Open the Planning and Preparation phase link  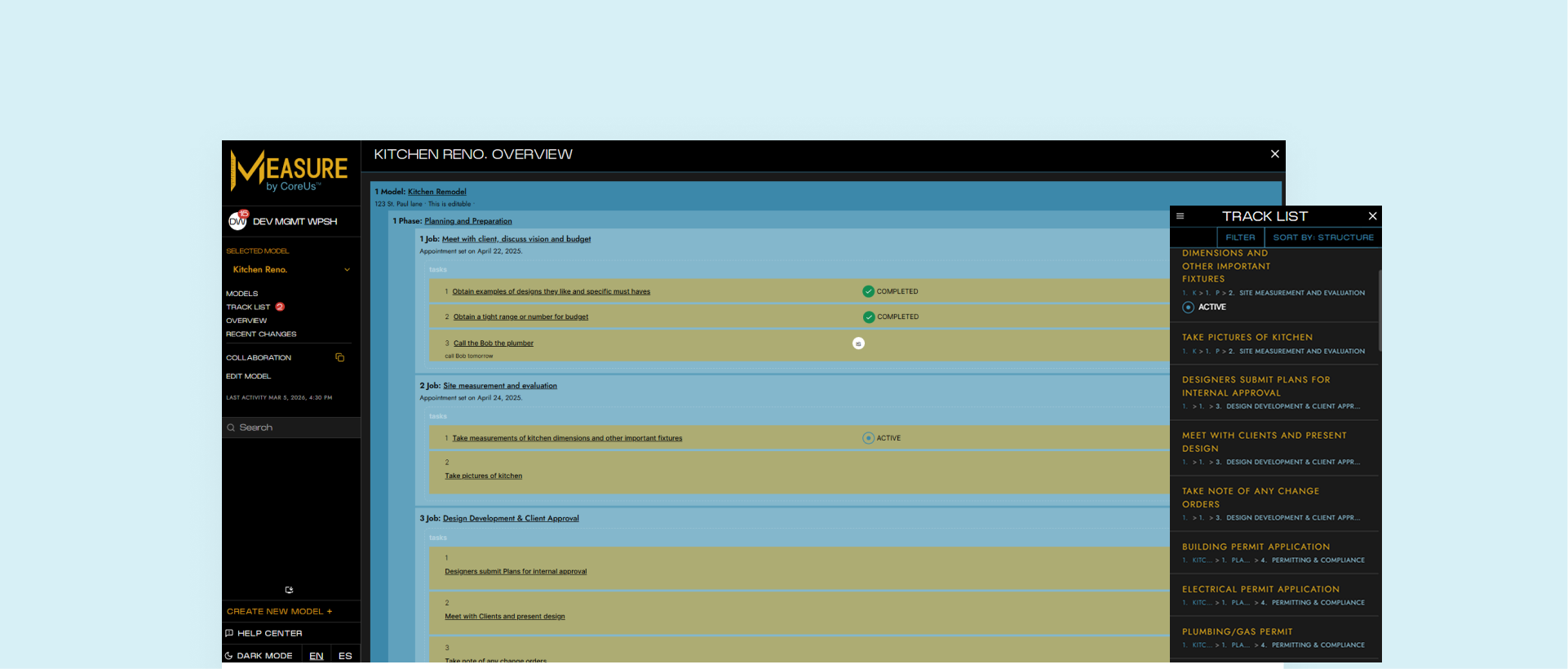coord(467,221)
